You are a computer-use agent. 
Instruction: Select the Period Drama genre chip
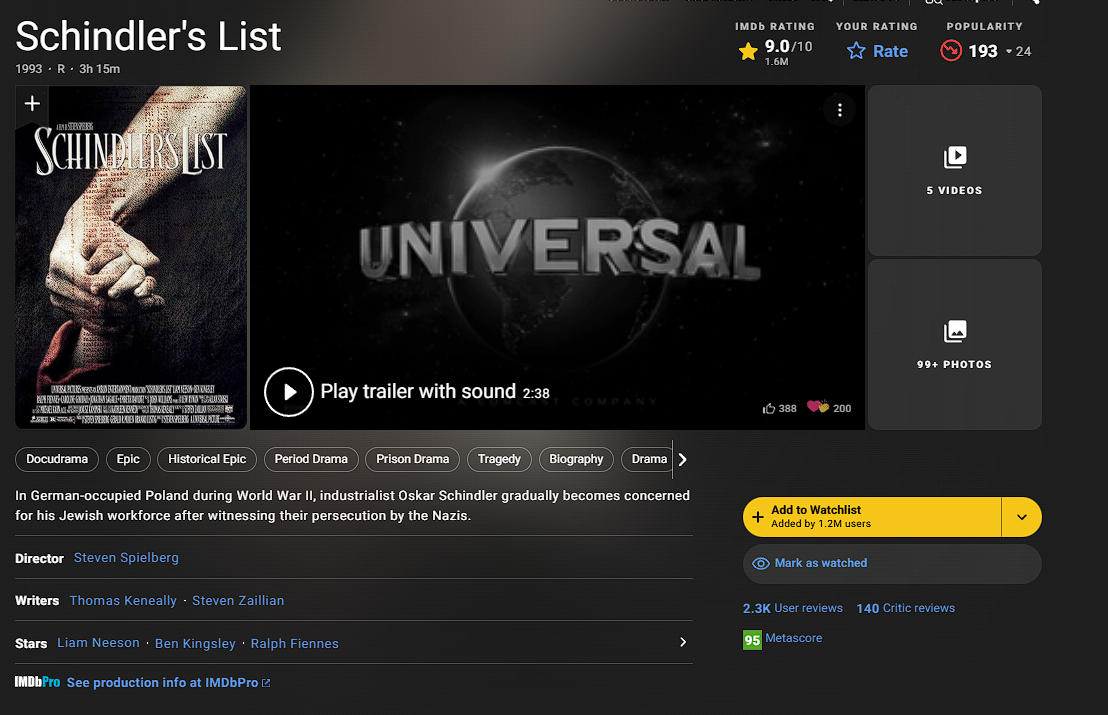tap(311, 459)
